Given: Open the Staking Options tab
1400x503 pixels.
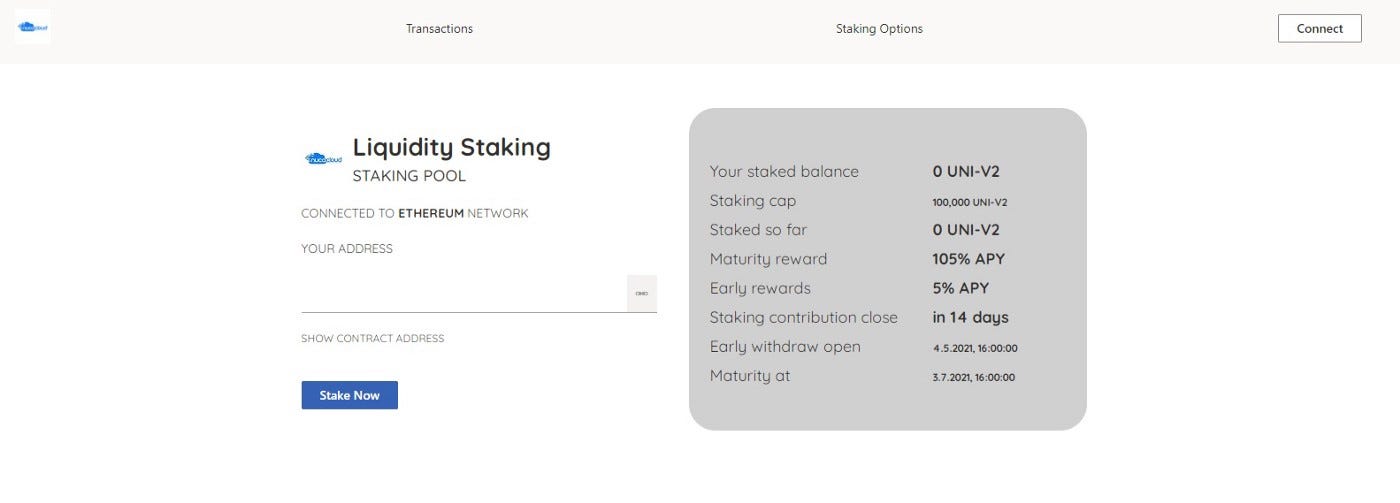Looking at the screenshot, I should (879, 29).
